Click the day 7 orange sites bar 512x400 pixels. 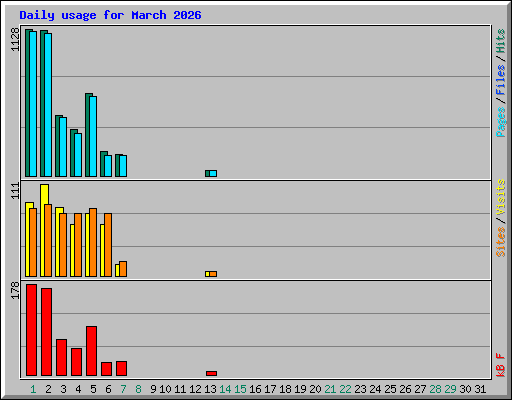click(123, 269)
